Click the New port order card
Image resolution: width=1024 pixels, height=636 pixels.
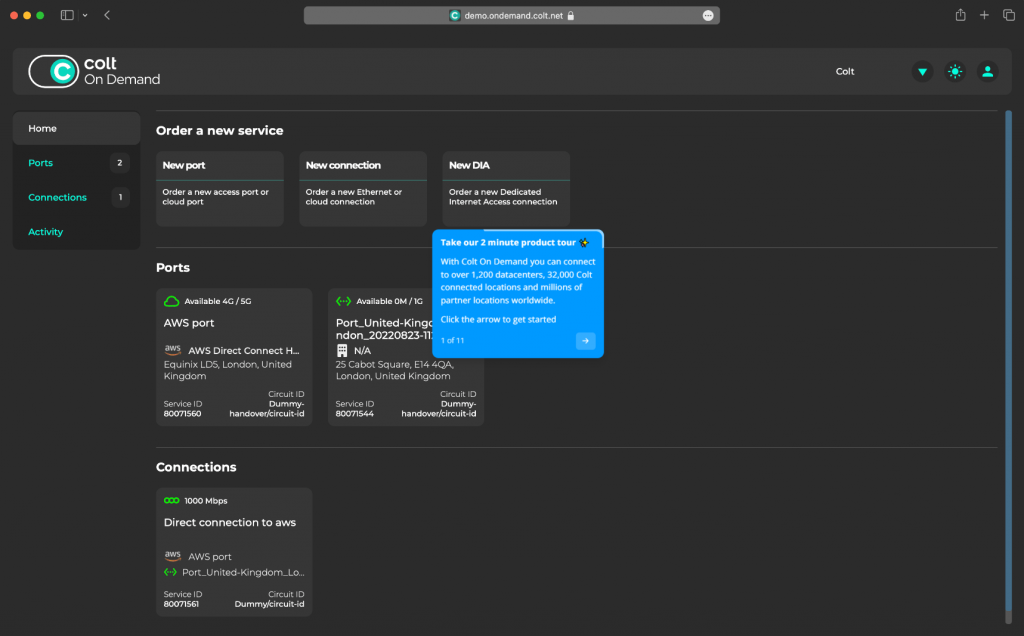point(220,188)
